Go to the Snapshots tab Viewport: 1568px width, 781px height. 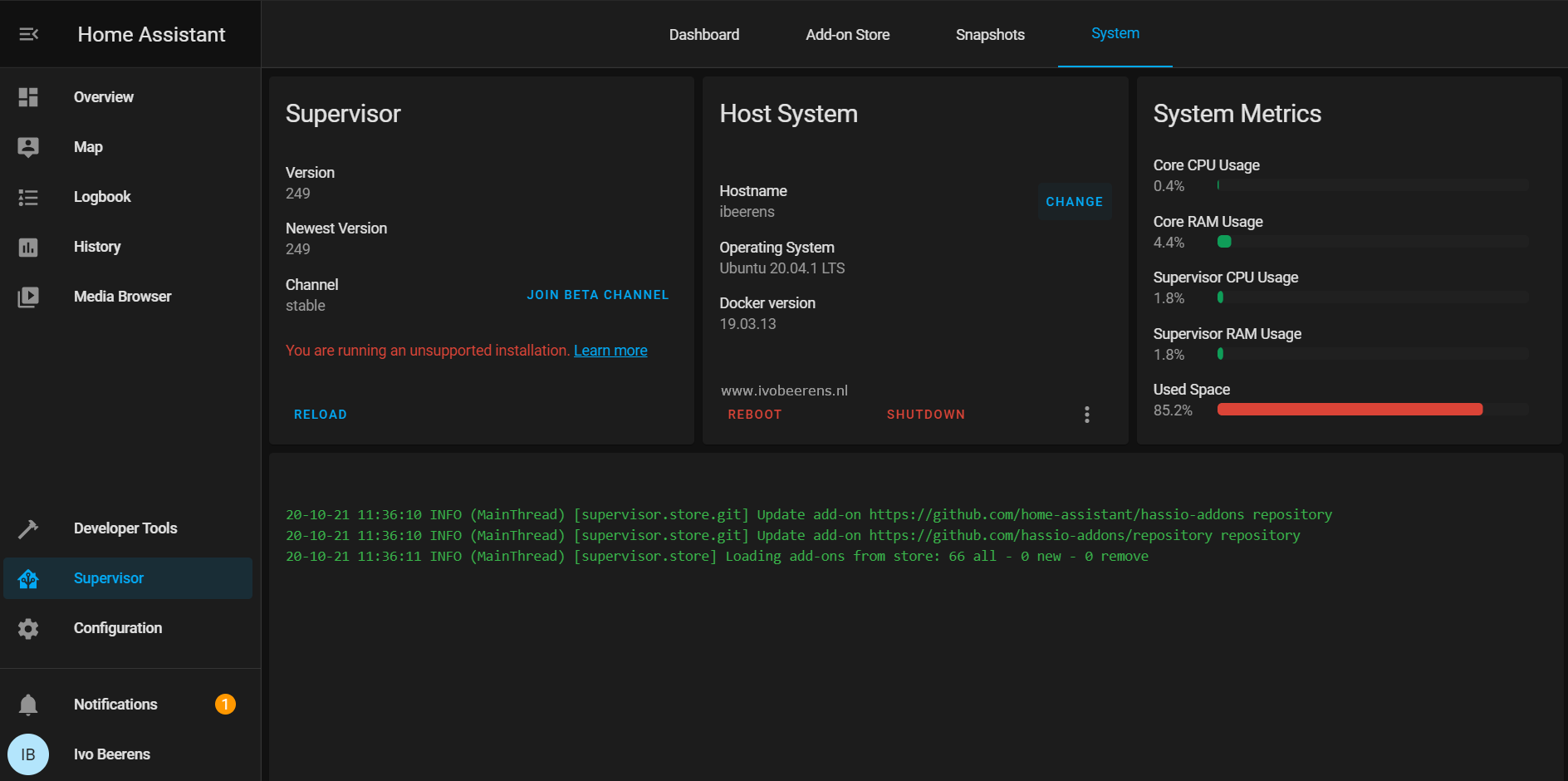pyautogui.click(x=990, y=35)
